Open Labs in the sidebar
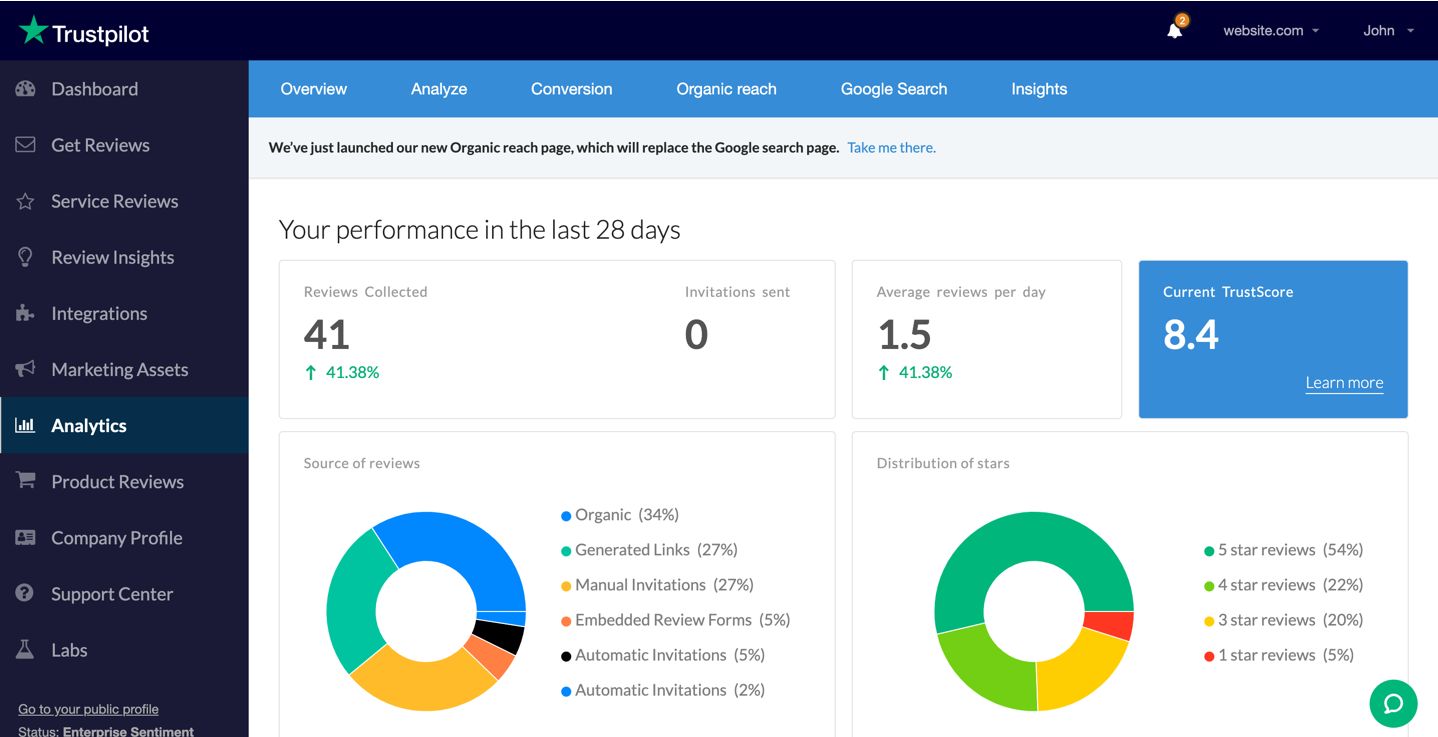 click(x=124, y=650)
